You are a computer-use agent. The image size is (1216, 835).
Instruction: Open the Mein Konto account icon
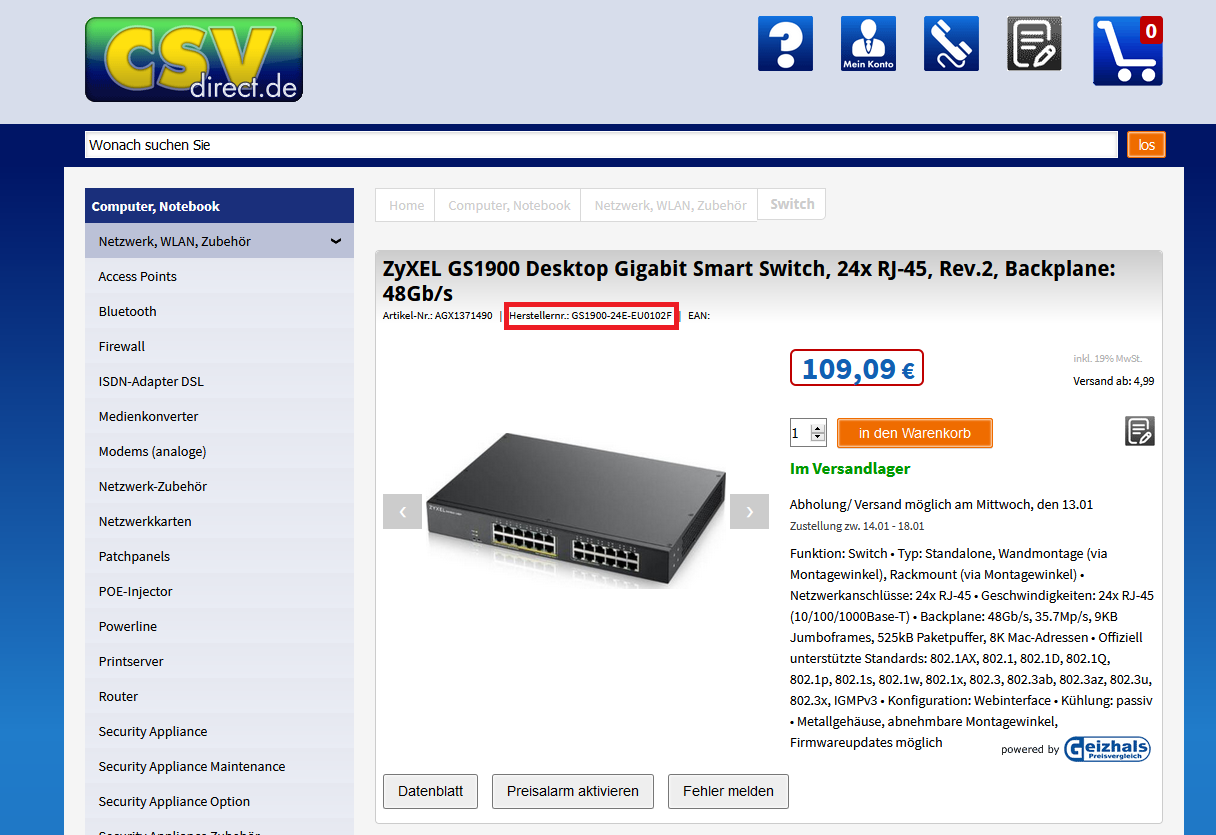coord(868,43)
